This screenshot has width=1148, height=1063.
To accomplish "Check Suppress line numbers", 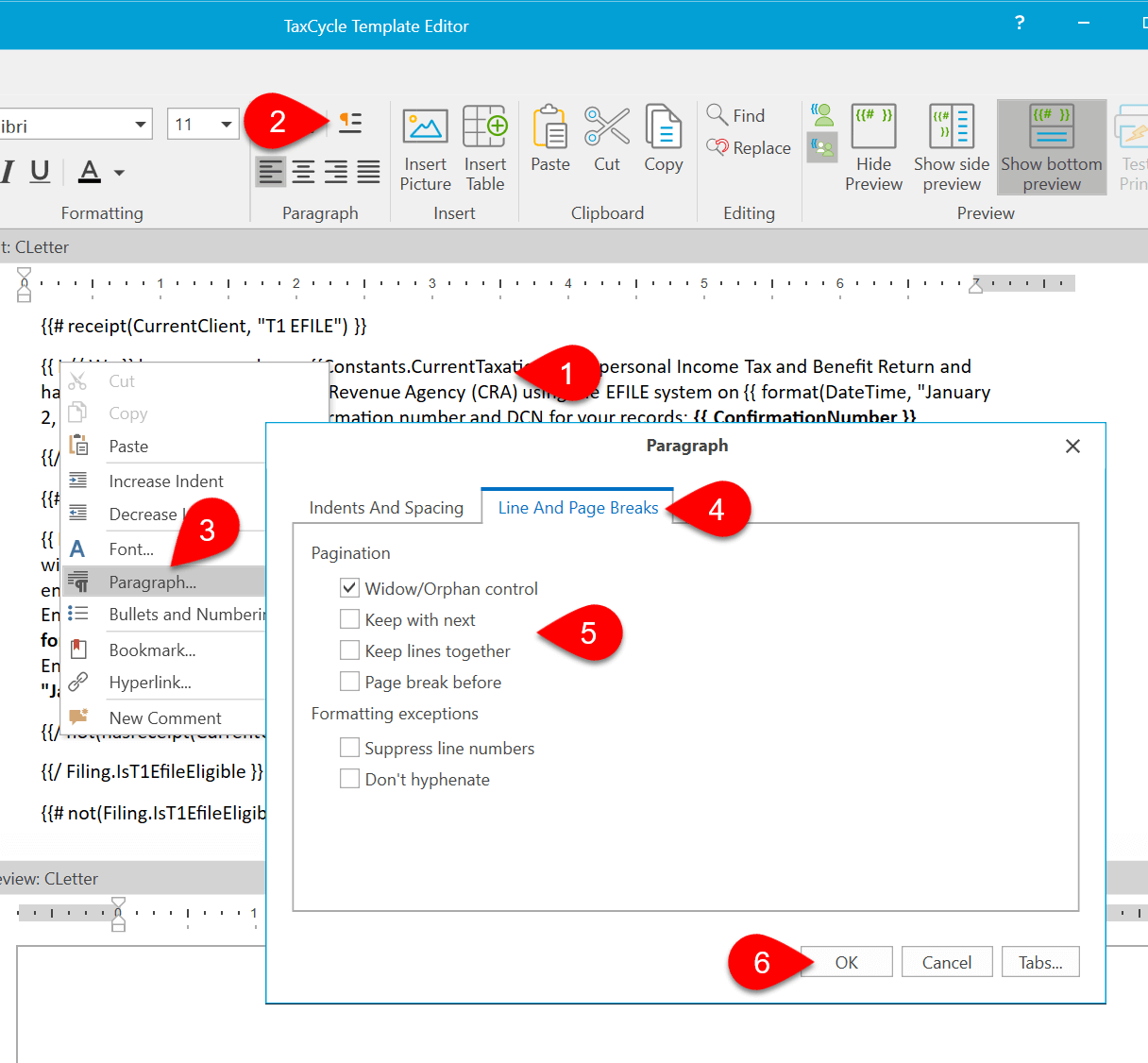I will [x=349, y=748].
